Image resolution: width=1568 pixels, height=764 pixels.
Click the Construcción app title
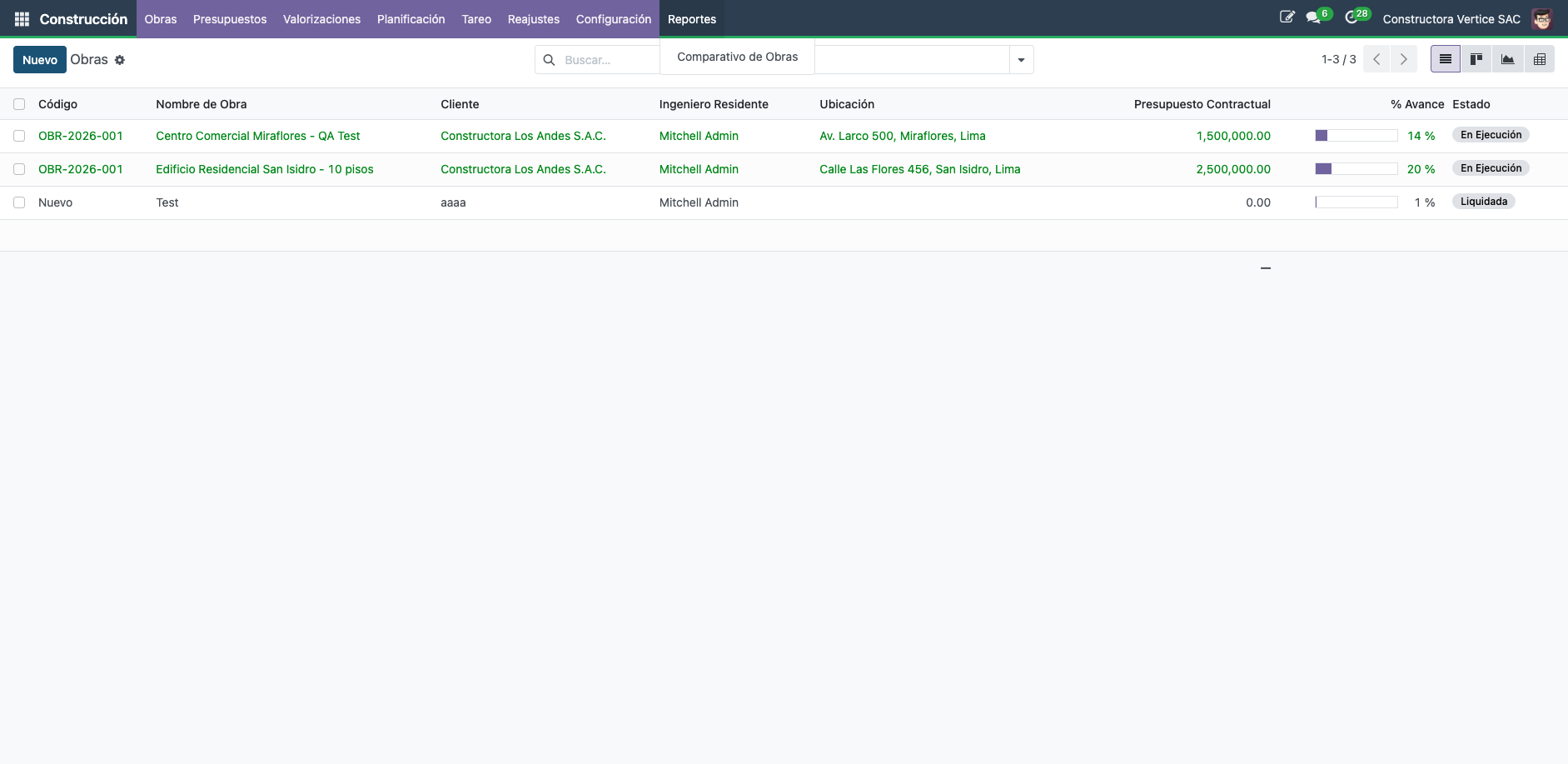pos(83,19)
